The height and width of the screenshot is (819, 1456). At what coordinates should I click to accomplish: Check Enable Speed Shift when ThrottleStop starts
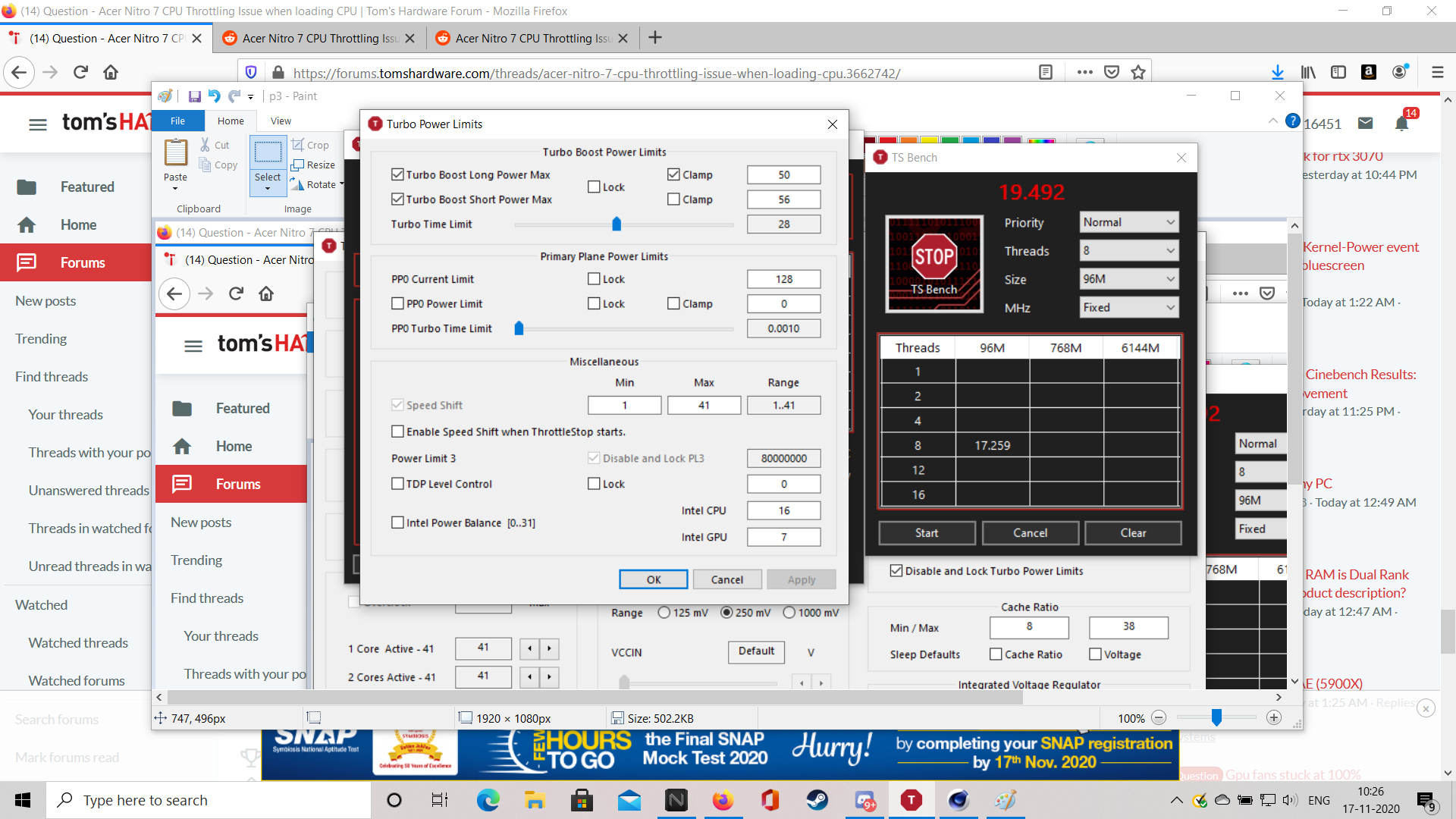(397, 431)
